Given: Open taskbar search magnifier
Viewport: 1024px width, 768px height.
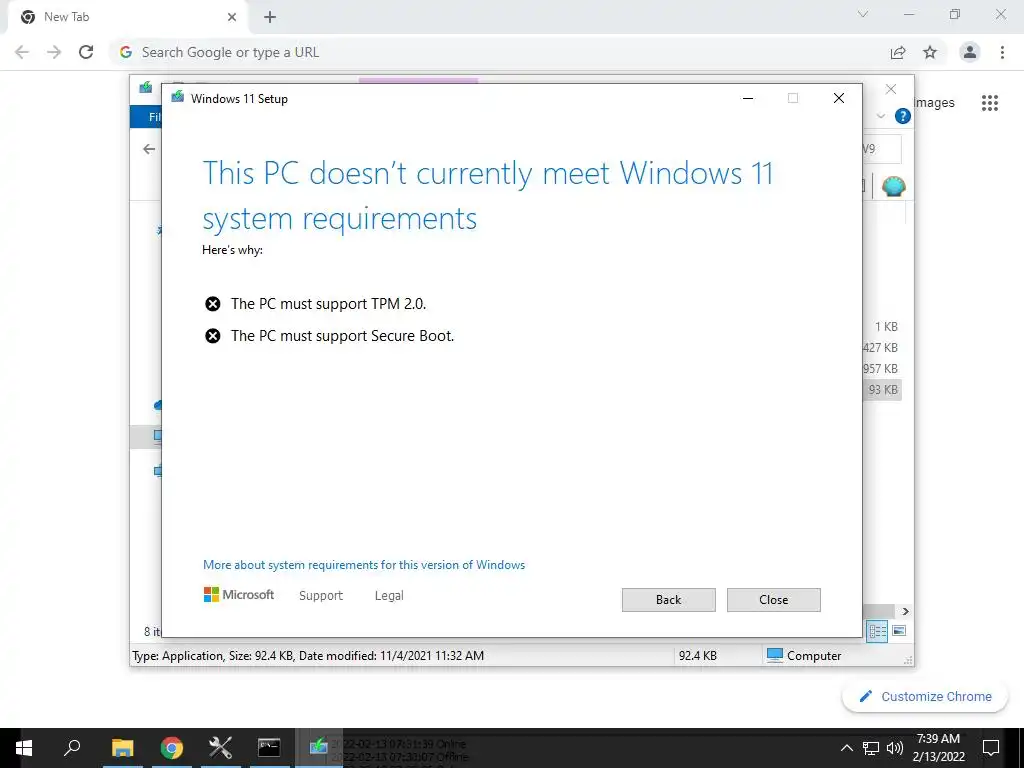Looking at the screenshot, I should point(72,748).
